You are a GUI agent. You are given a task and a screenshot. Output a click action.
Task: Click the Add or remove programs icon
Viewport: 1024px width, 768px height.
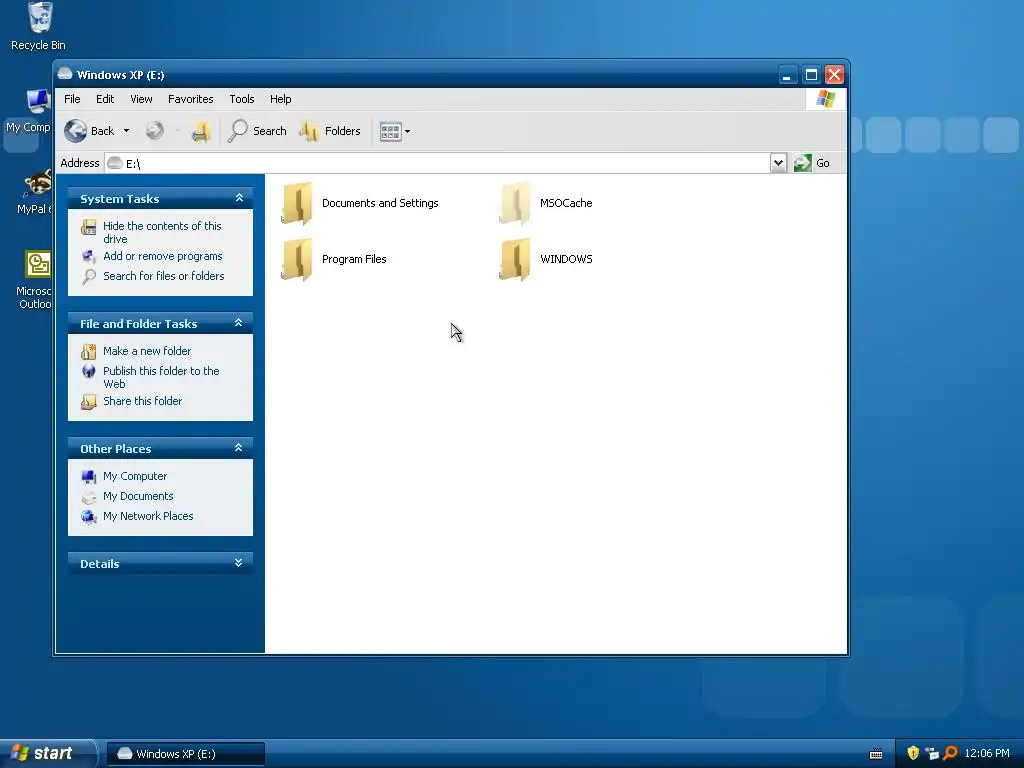click(x=89, y=257)
